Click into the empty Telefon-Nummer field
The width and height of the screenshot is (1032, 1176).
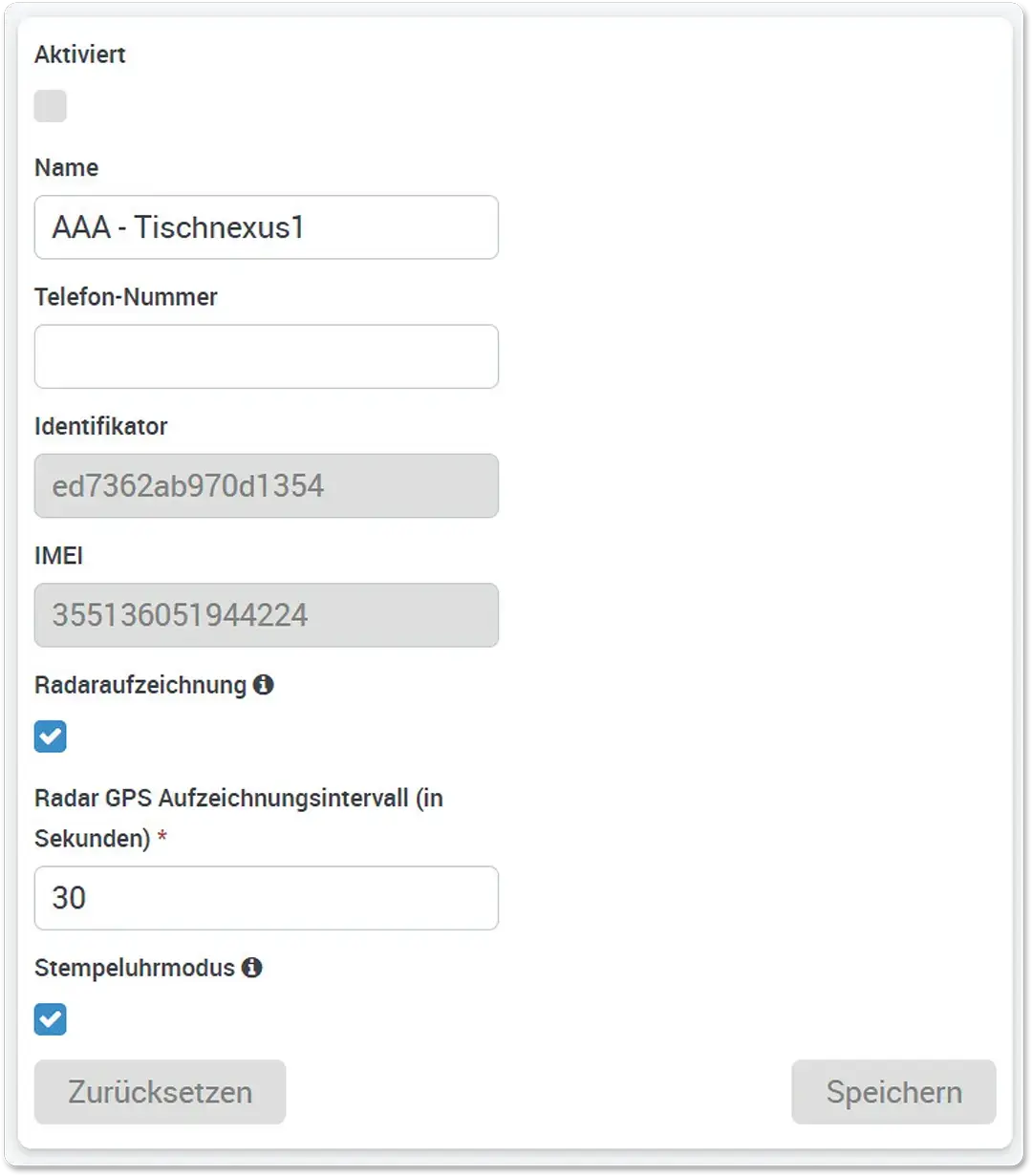(266, 356)
